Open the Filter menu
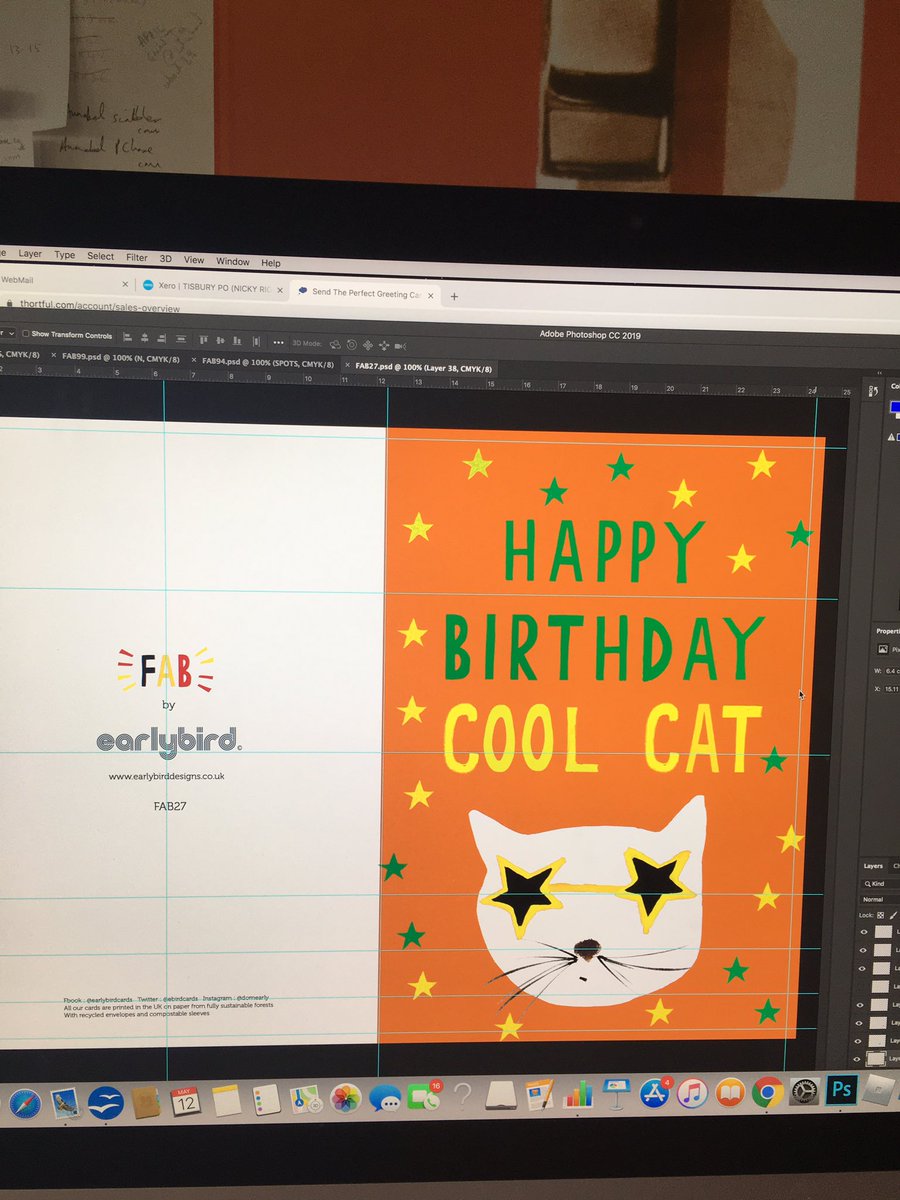 [x=136, y=257]
